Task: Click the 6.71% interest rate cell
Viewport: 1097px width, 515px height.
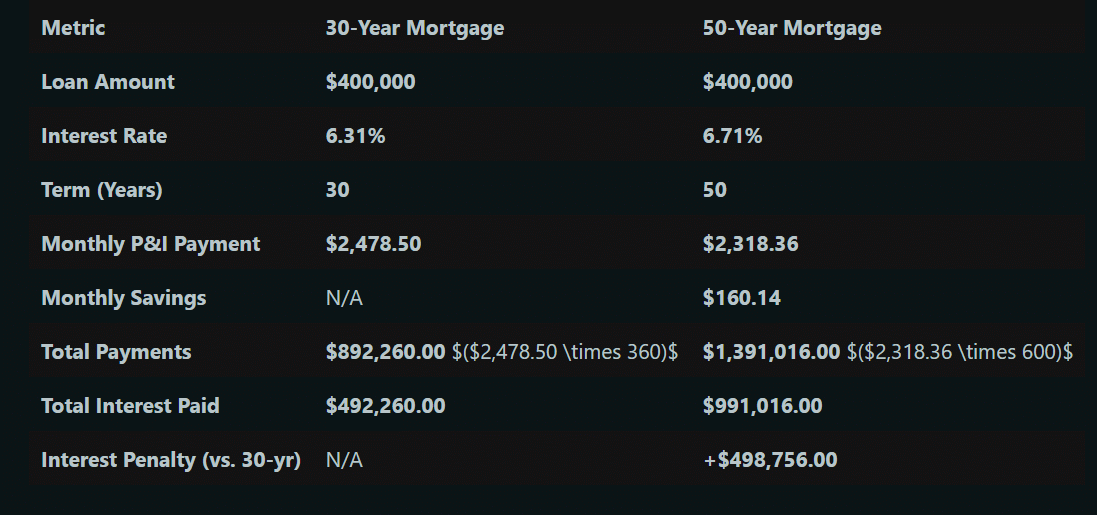Action: [732, 136]
